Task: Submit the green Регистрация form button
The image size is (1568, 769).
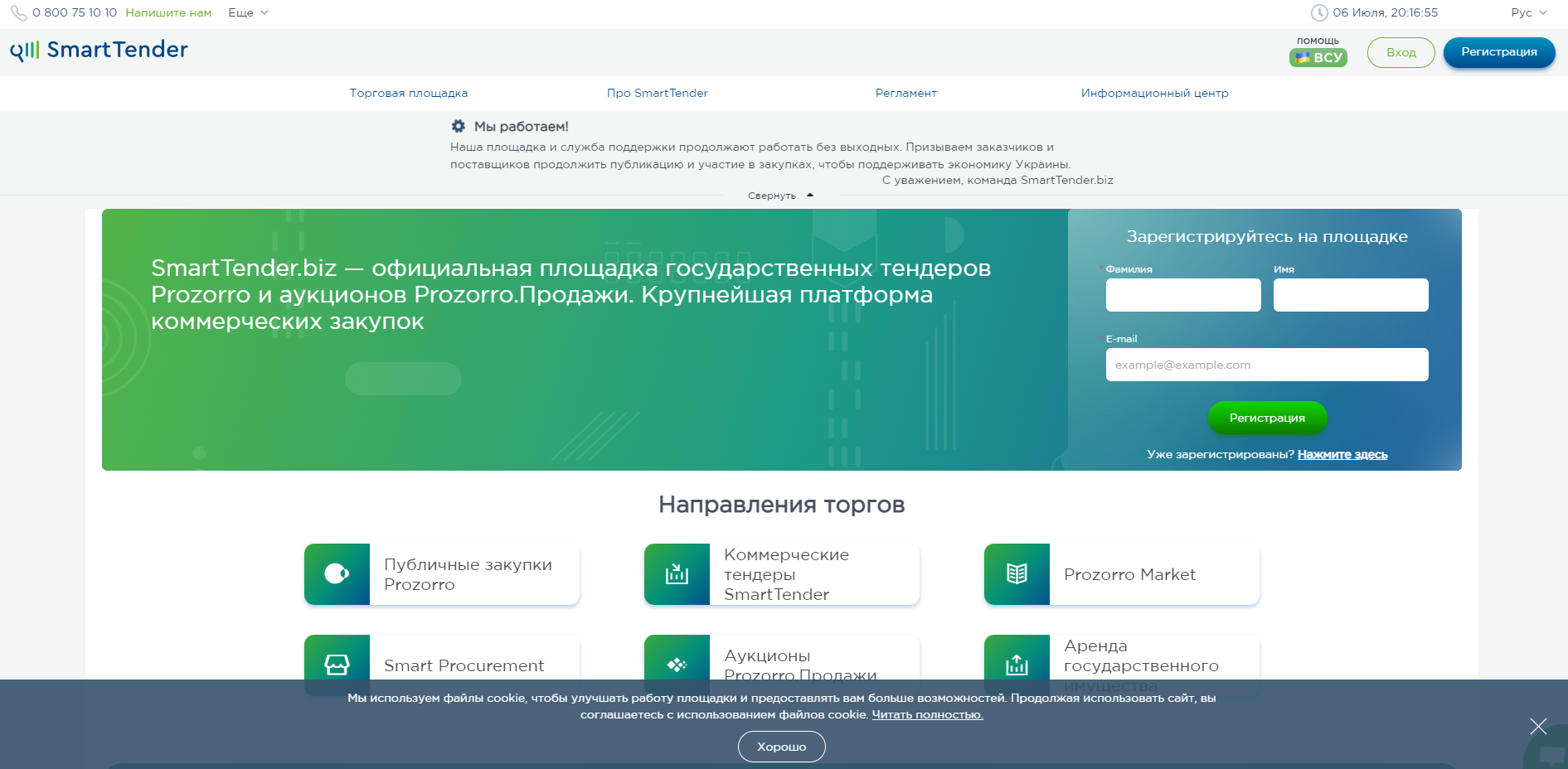Action: [x=1267, y=418]
